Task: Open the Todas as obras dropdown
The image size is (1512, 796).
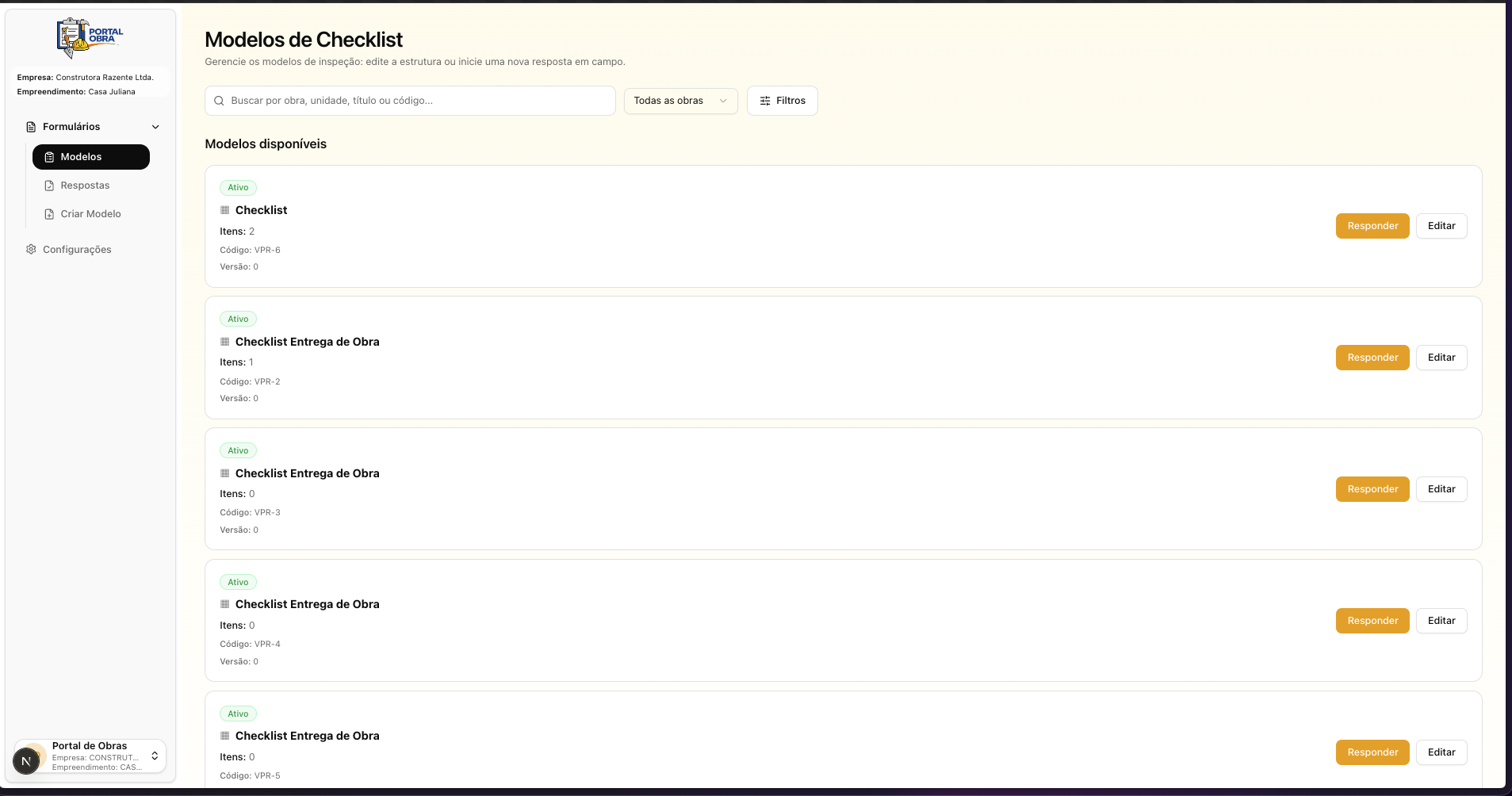Action: tap(680, 101)
